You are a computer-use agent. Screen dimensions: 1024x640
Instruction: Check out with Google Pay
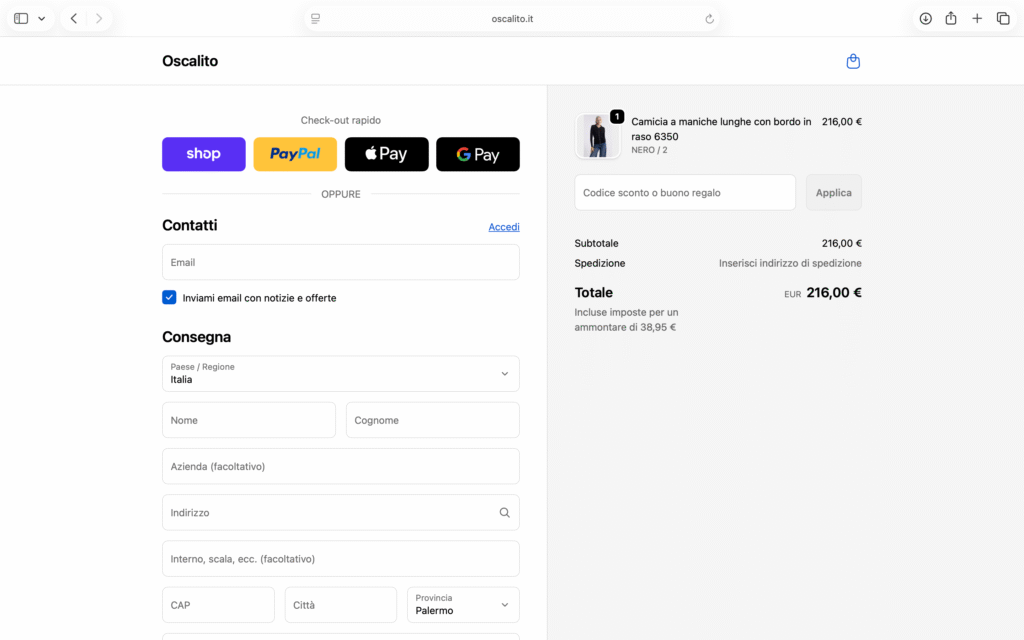pyautogui.click(x=478, y=154)
